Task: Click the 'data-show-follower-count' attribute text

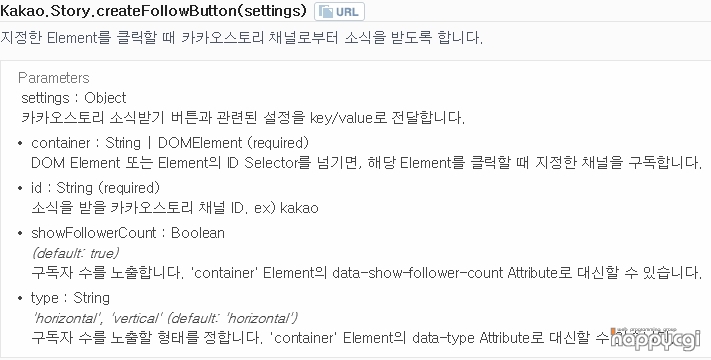Action: tap(418, 273)
